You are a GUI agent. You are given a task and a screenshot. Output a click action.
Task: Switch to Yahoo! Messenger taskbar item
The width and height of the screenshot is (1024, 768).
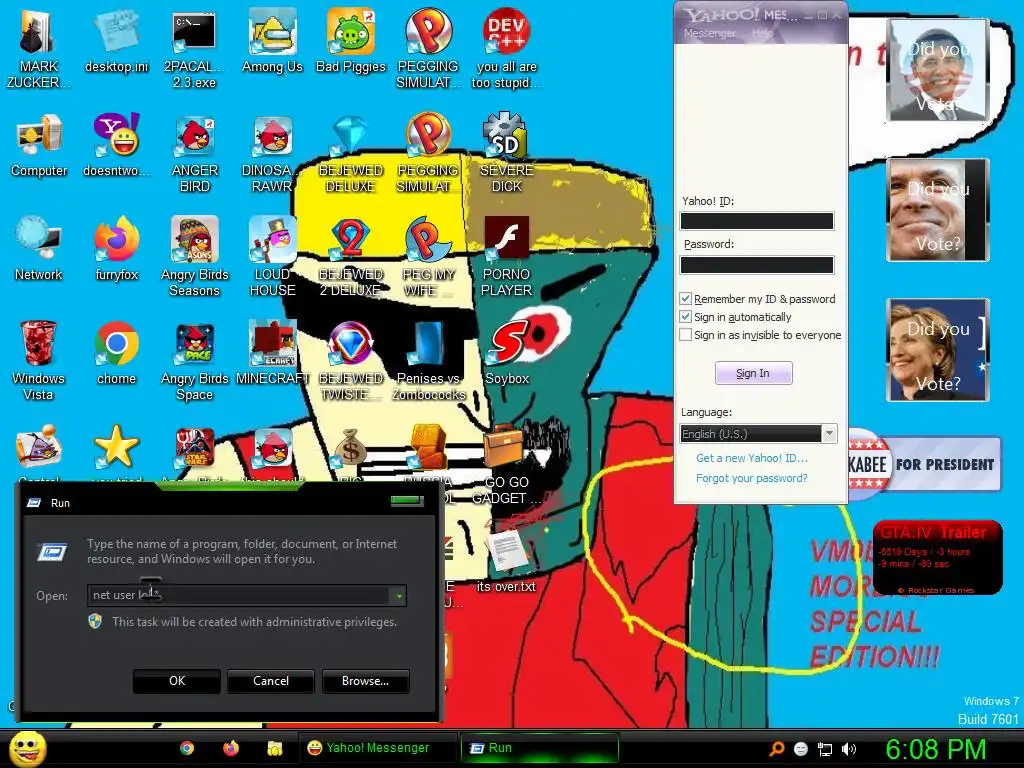click(377, 748)
